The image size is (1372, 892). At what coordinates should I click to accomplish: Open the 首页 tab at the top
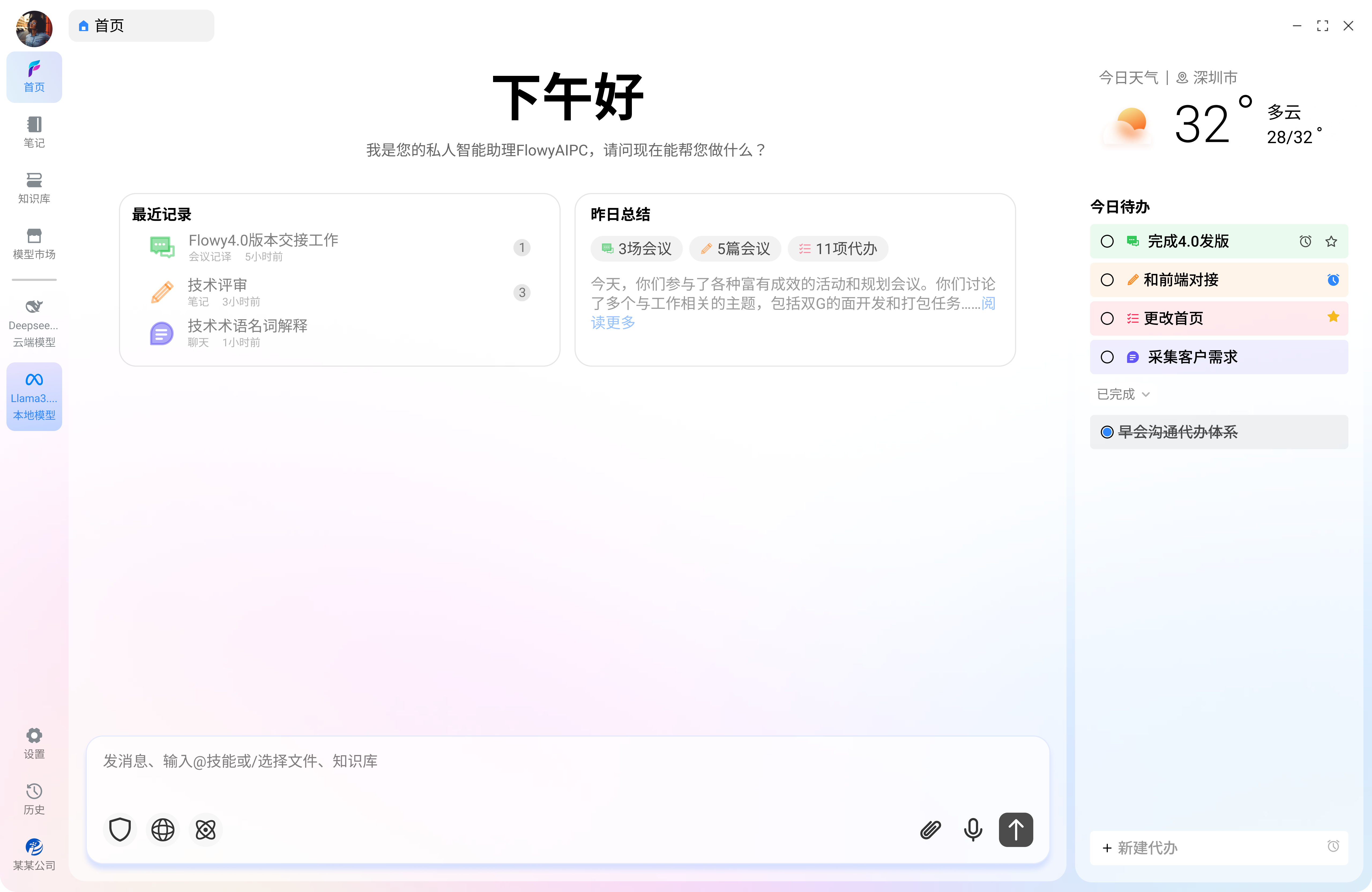pyautogui.click(x=141, y=25)
